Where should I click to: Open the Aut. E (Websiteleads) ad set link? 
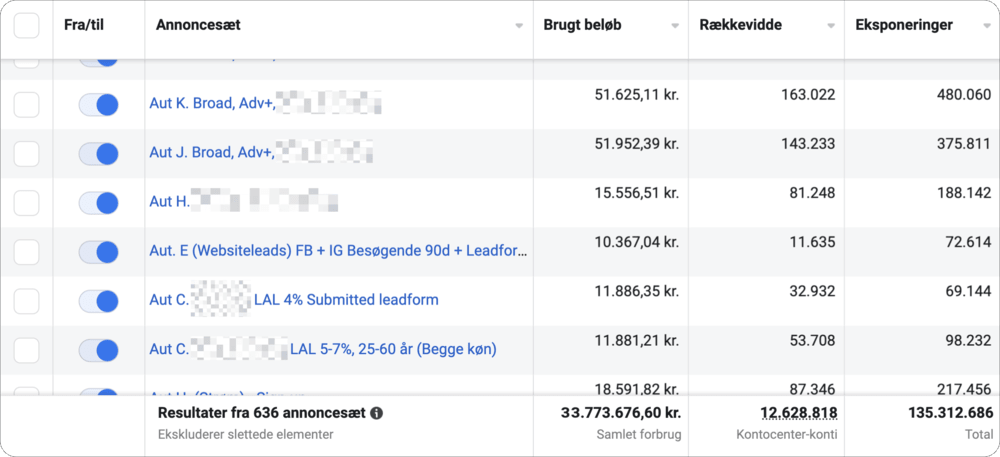[x=338, y=251]
